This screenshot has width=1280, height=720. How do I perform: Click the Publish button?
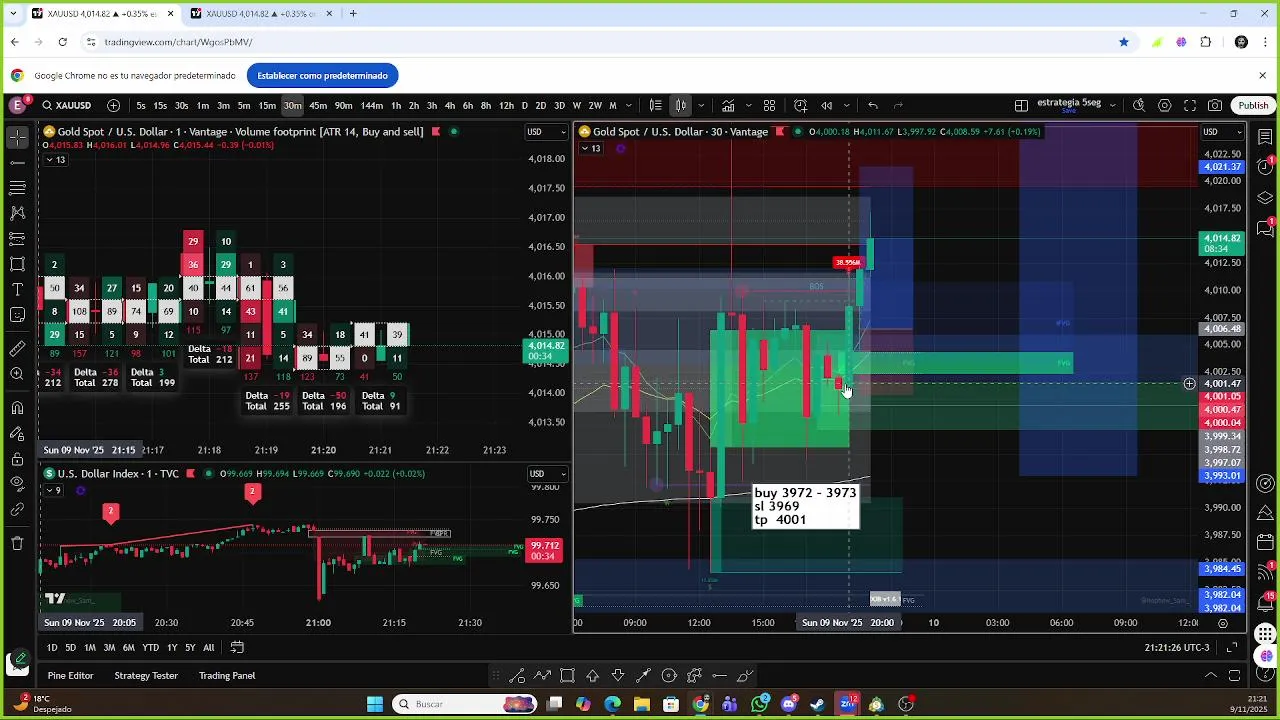[x=1253, y=105]
